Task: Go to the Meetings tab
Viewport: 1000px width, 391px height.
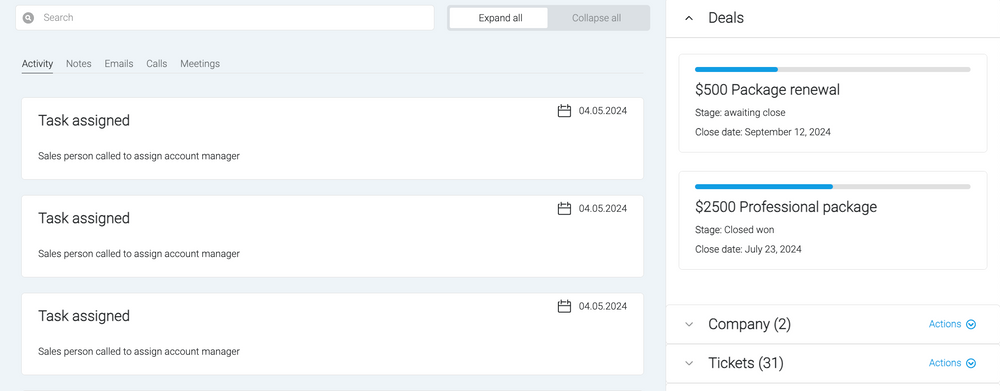Action: [200, 64]
